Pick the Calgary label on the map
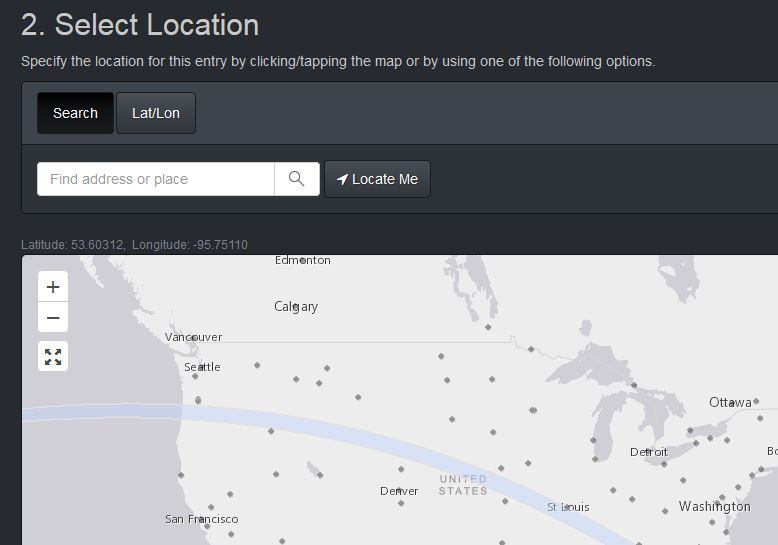 (x=296, y=306)
